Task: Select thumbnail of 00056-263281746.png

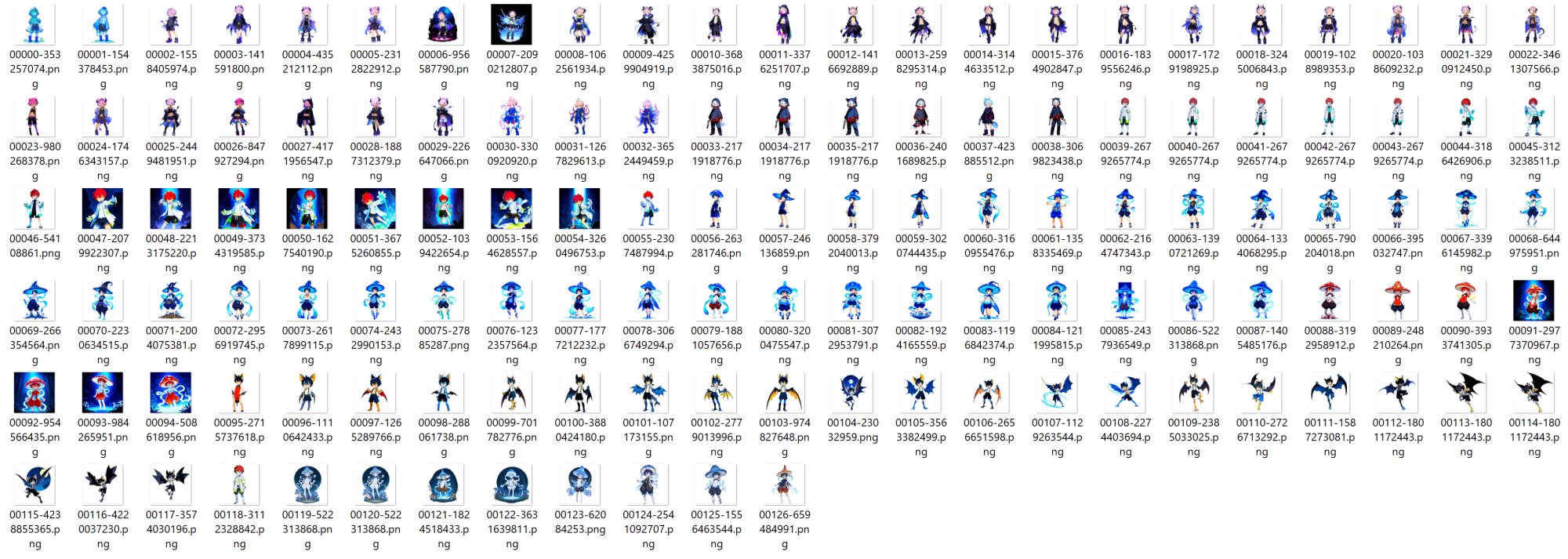Action: tap(717, 209)
